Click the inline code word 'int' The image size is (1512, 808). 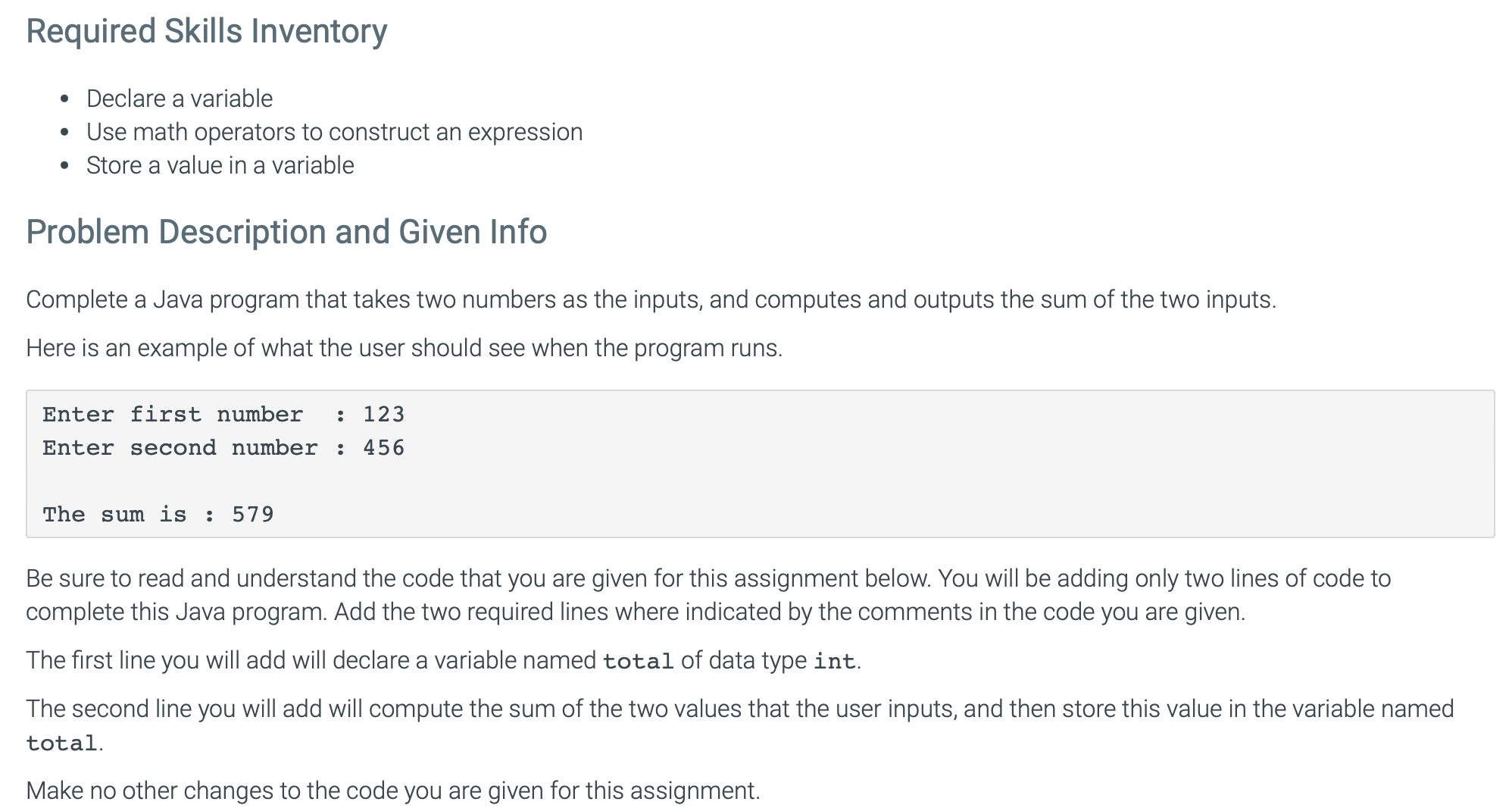click(834, 662)
